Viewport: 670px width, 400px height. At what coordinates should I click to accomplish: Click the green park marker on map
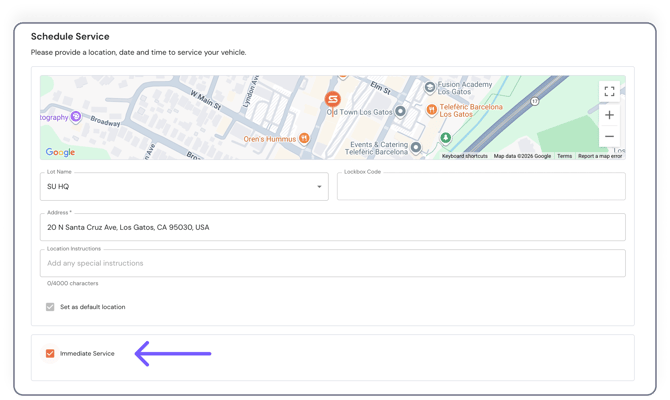pyautogui.click(x=446, y=138)
